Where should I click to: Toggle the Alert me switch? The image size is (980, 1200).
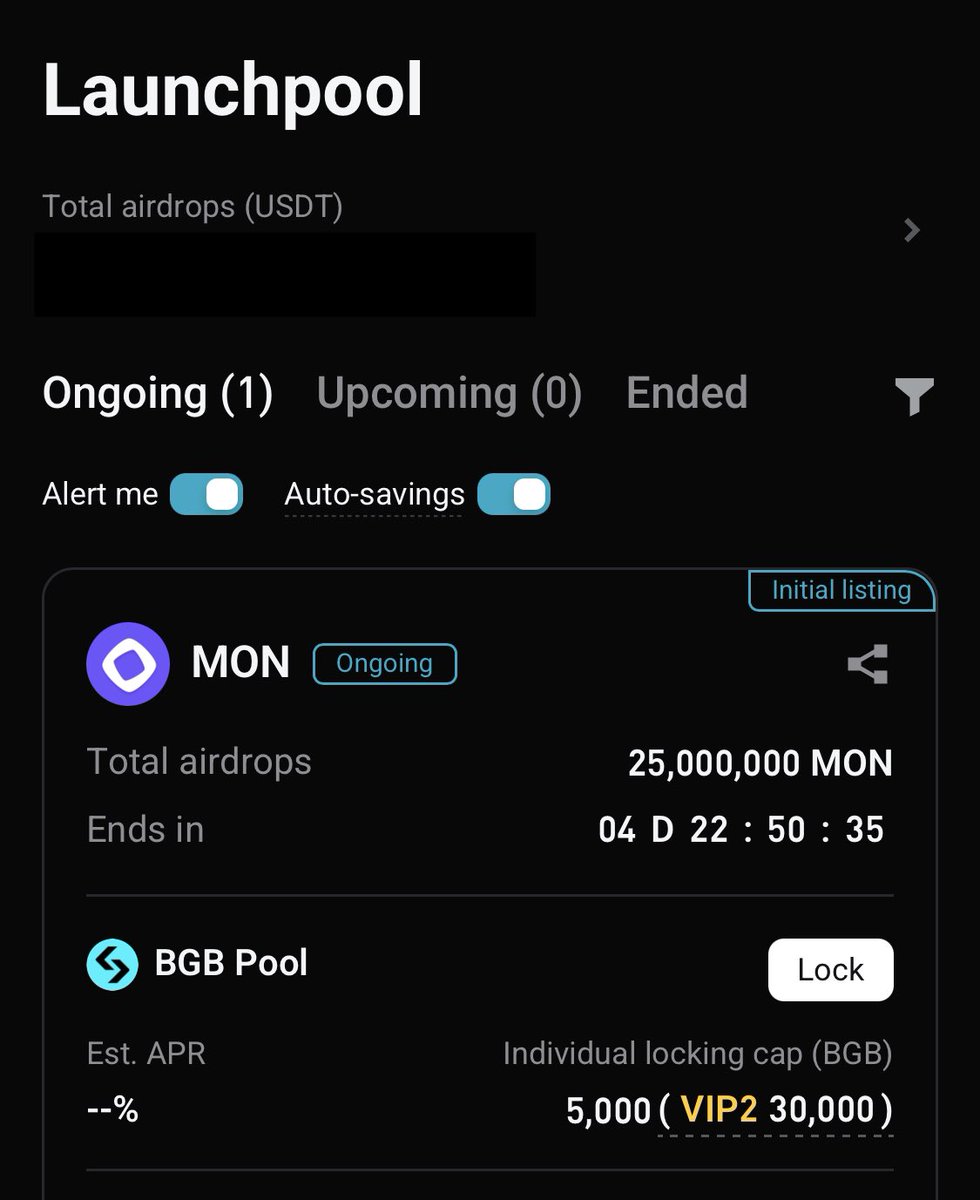click(206, 494)
